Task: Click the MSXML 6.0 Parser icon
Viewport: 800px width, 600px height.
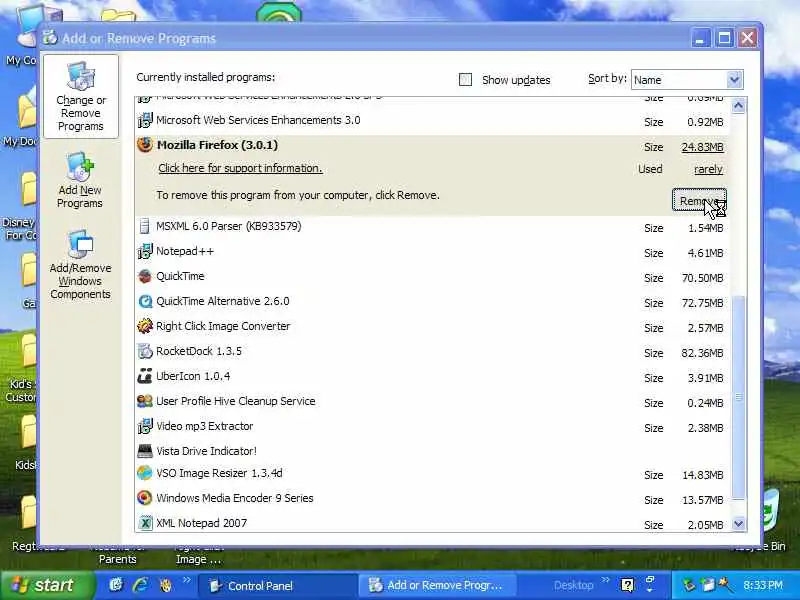Action: pos(145,226)
